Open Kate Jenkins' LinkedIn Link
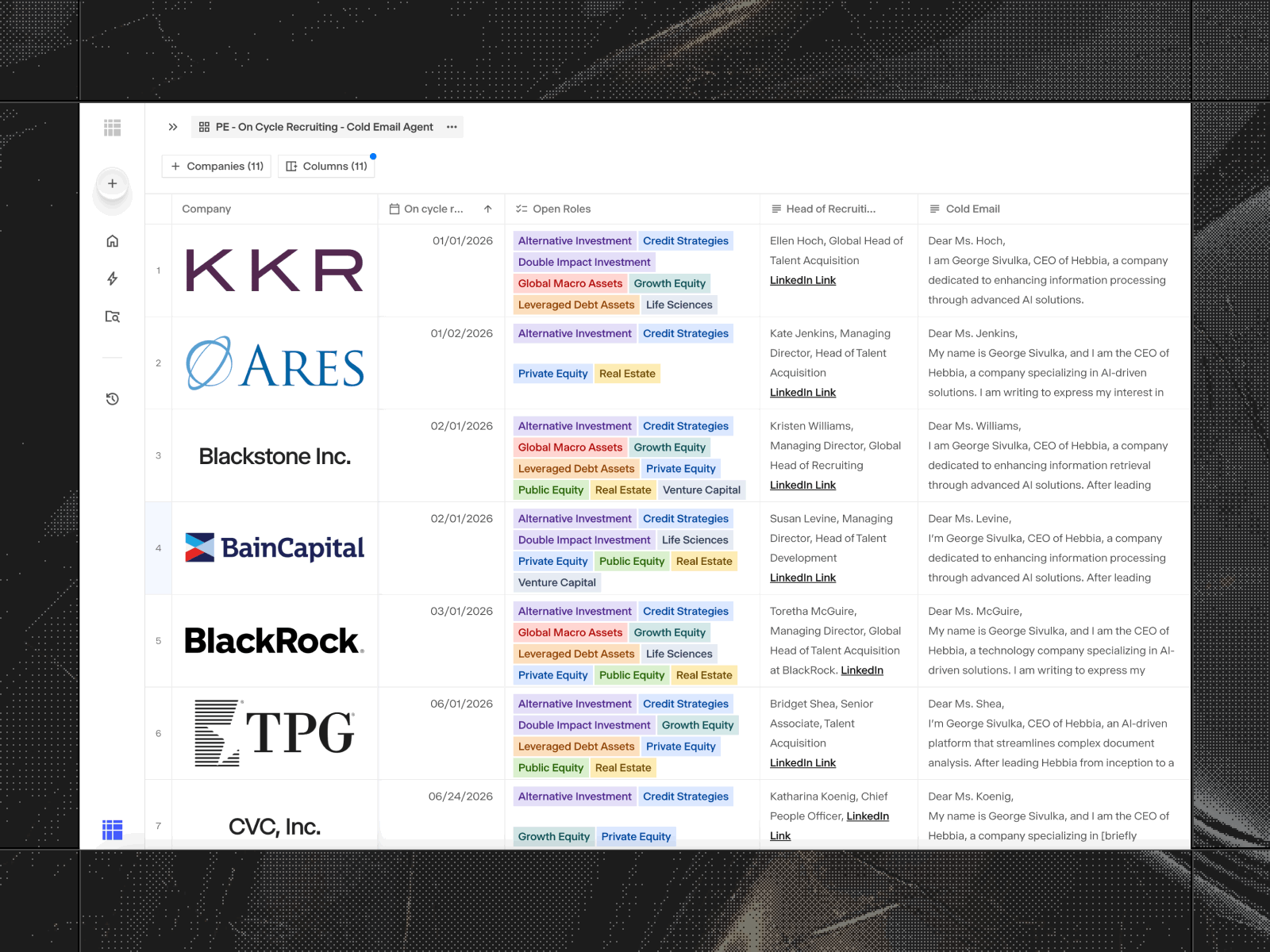 click(x=802, y=393)
